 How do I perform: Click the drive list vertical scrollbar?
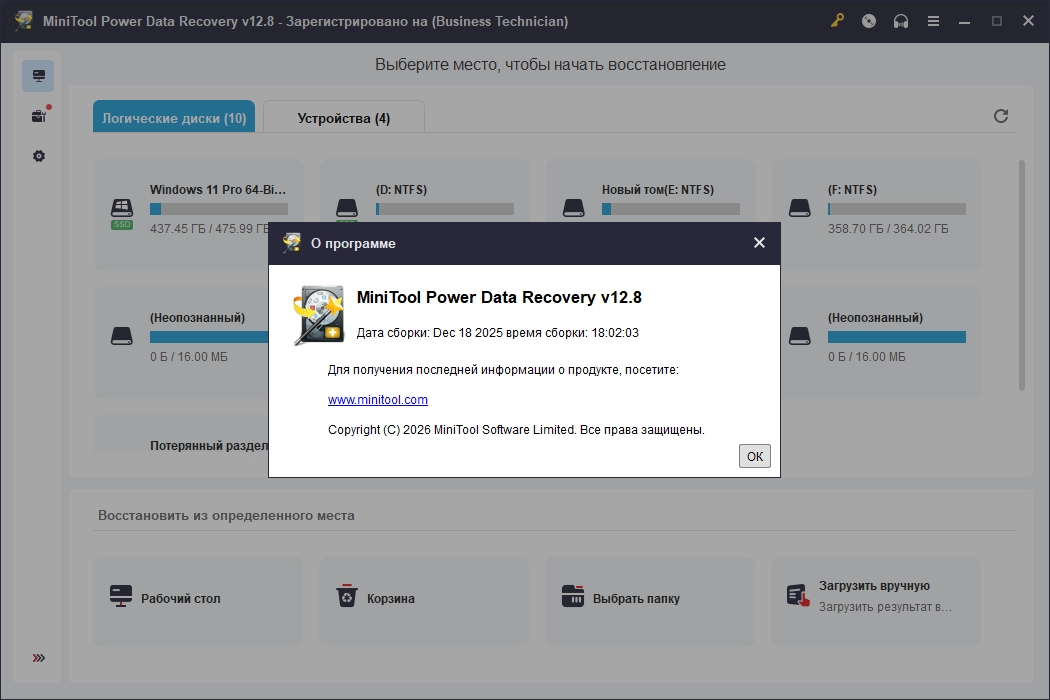(x=1022, y=275)
